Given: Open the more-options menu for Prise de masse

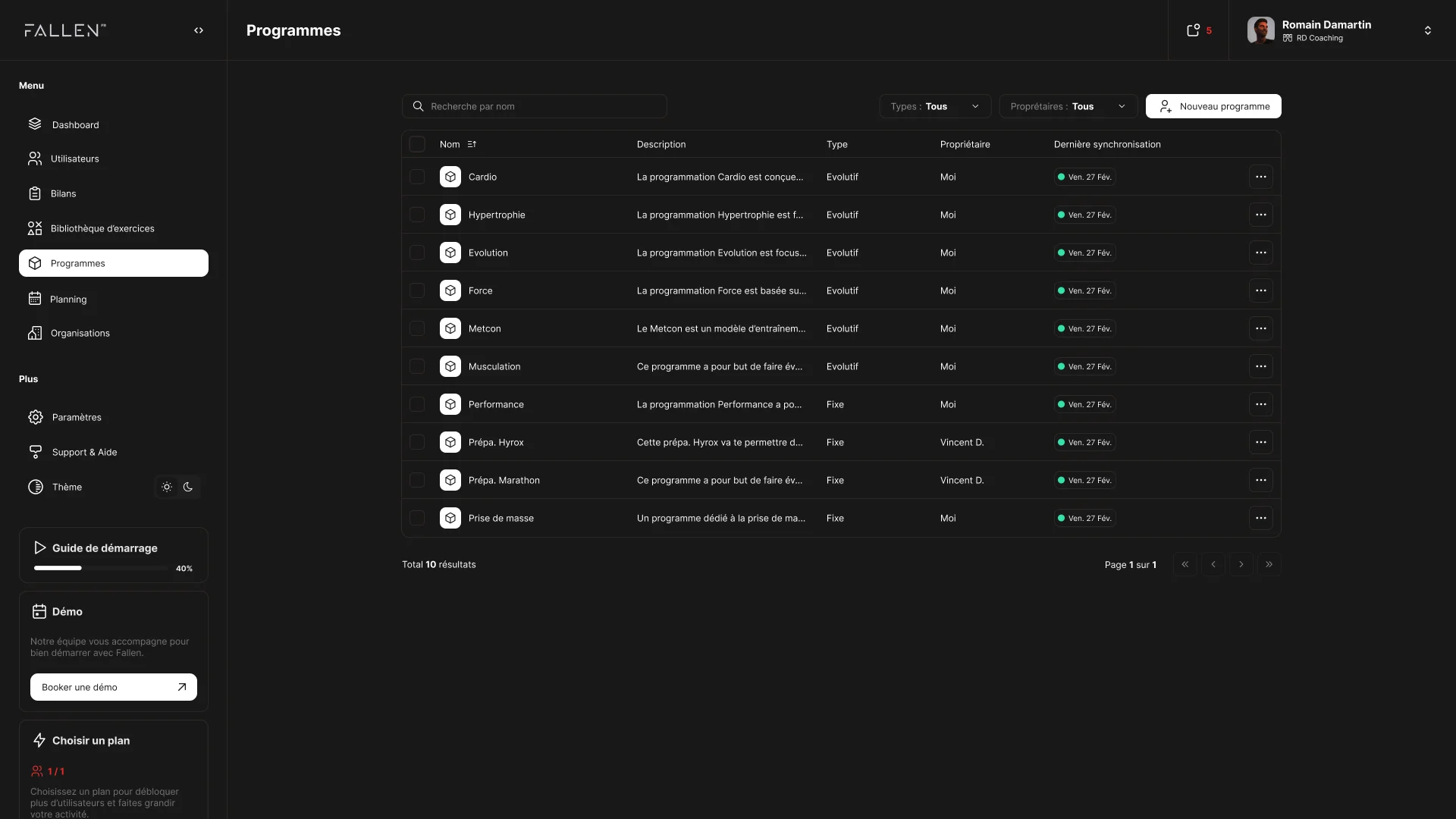Looking at the screenshot, I should click(x=1260, y=518).
